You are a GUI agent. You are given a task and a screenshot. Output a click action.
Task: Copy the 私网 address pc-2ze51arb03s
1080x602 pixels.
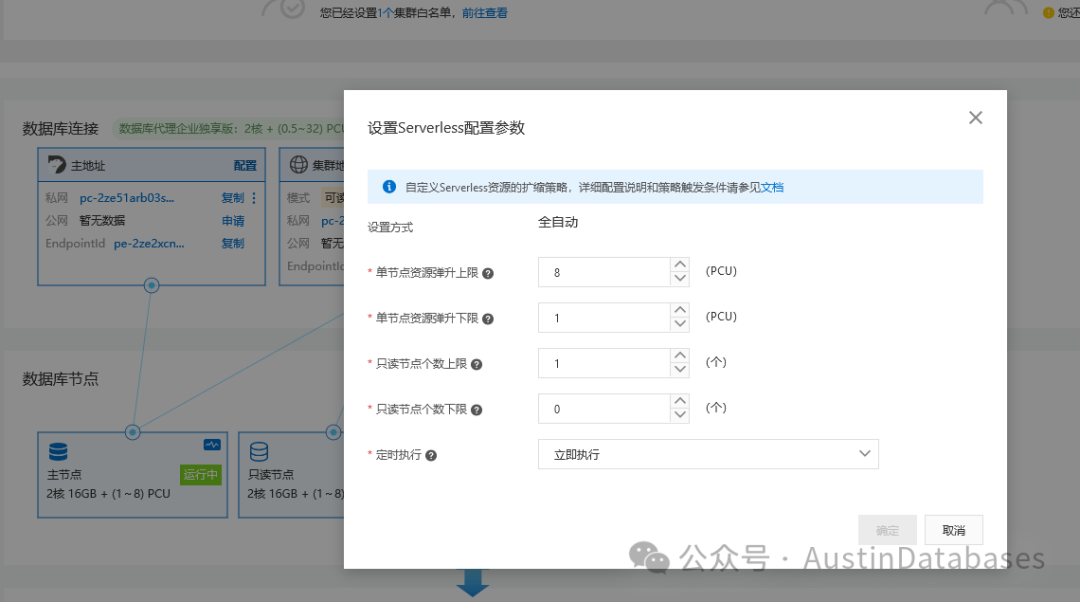pyautogui.click(x=233, y=198)
